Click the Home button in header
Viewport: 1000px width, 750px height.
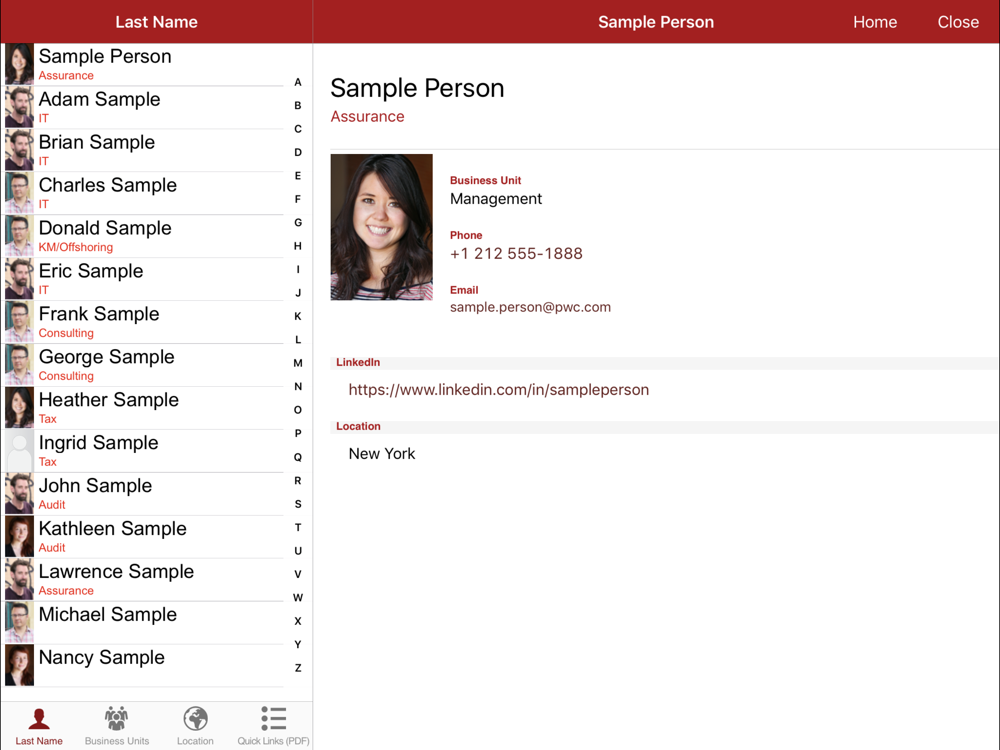coord(875,22)
